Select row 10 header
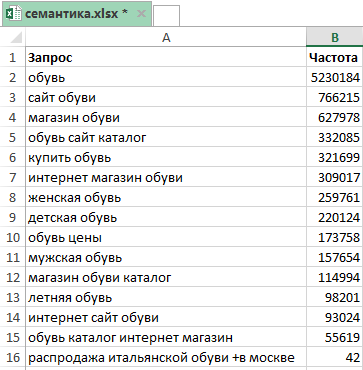Viewport: 363px width, 370px height. click(x=12, y=237)
